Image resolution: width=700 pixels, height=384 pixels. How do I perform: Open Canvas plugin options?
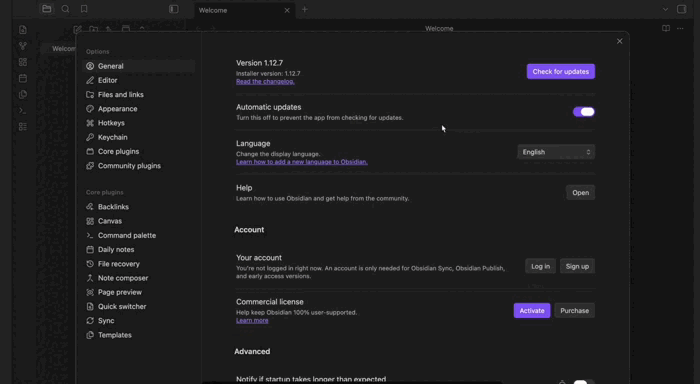click(x=138, y=221)
